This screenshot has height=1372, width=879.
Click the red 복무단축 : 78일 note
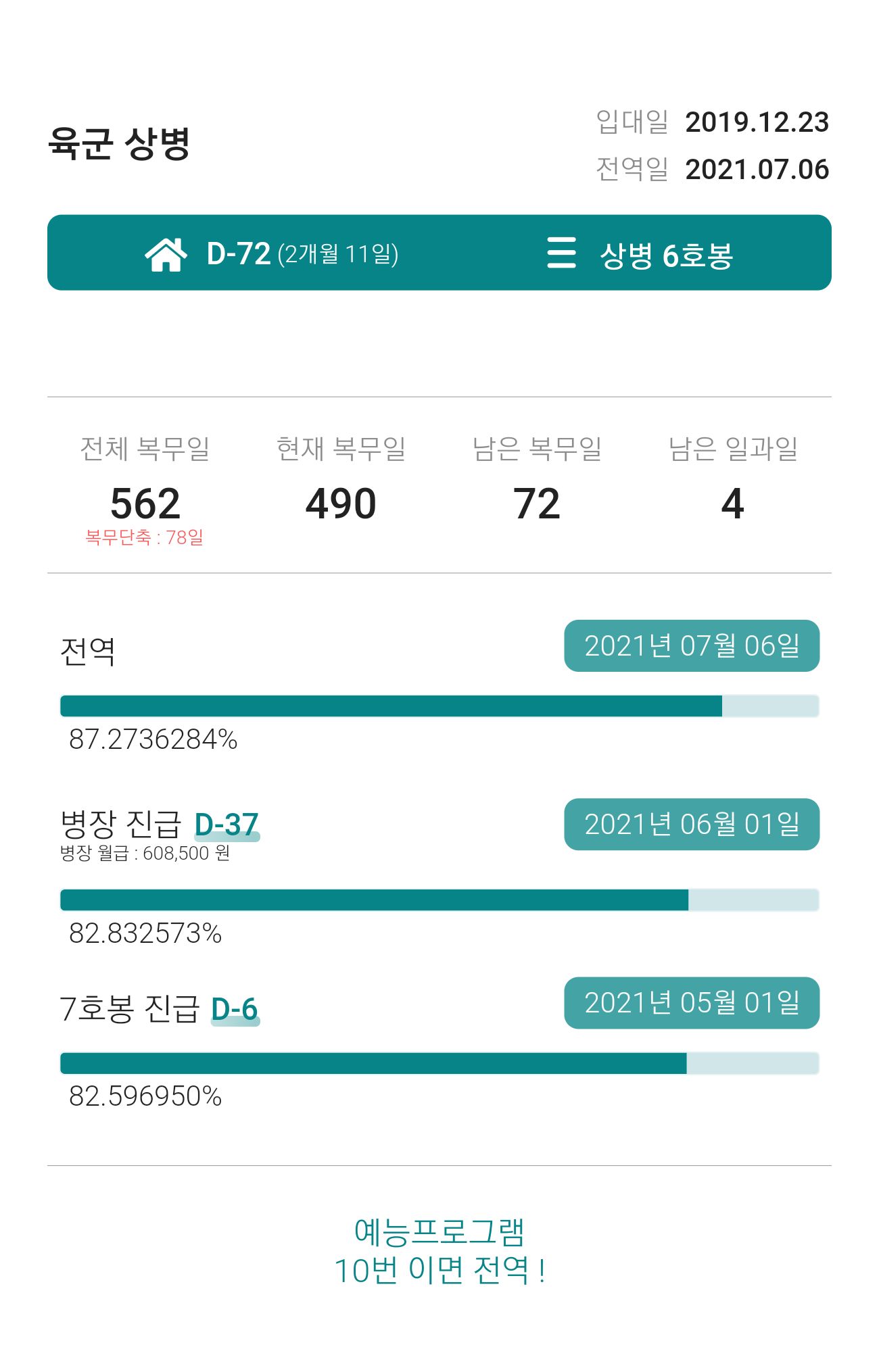[145, 537]
